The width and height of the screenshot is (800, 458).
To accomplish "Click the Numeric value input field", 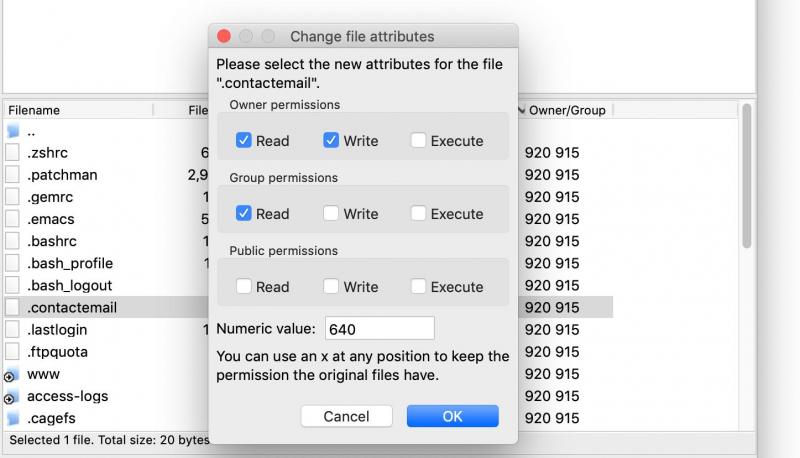I will (x=378, y=328).
